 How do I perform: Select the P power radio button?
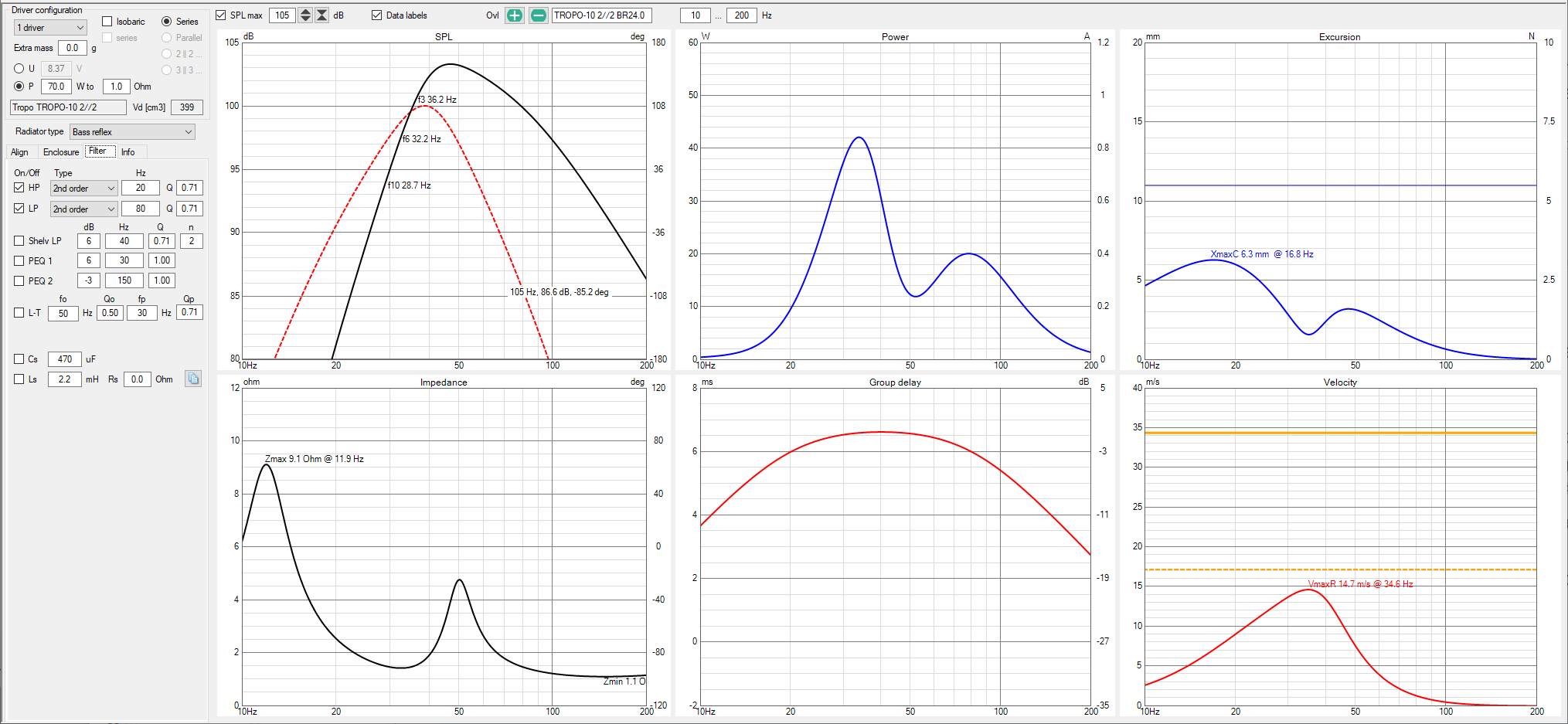tap(19, 87)
